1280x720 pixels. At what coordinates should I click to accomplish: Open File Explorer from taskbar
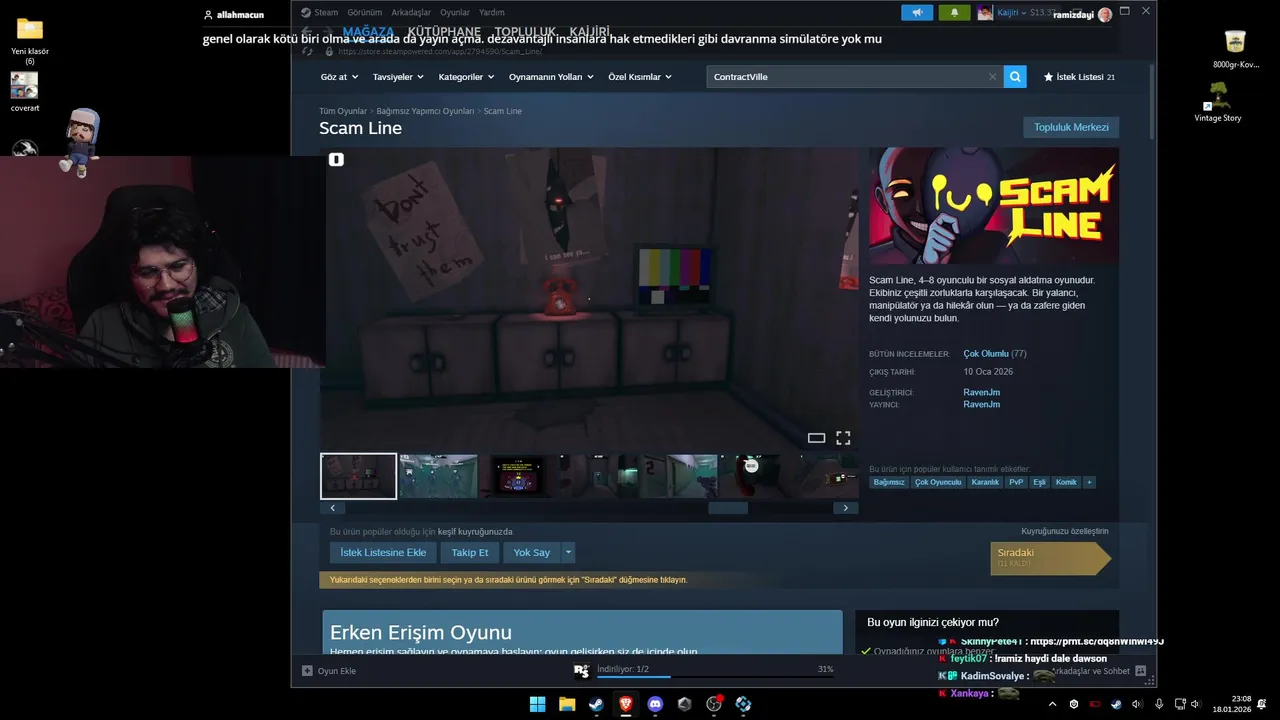point(567,704)
